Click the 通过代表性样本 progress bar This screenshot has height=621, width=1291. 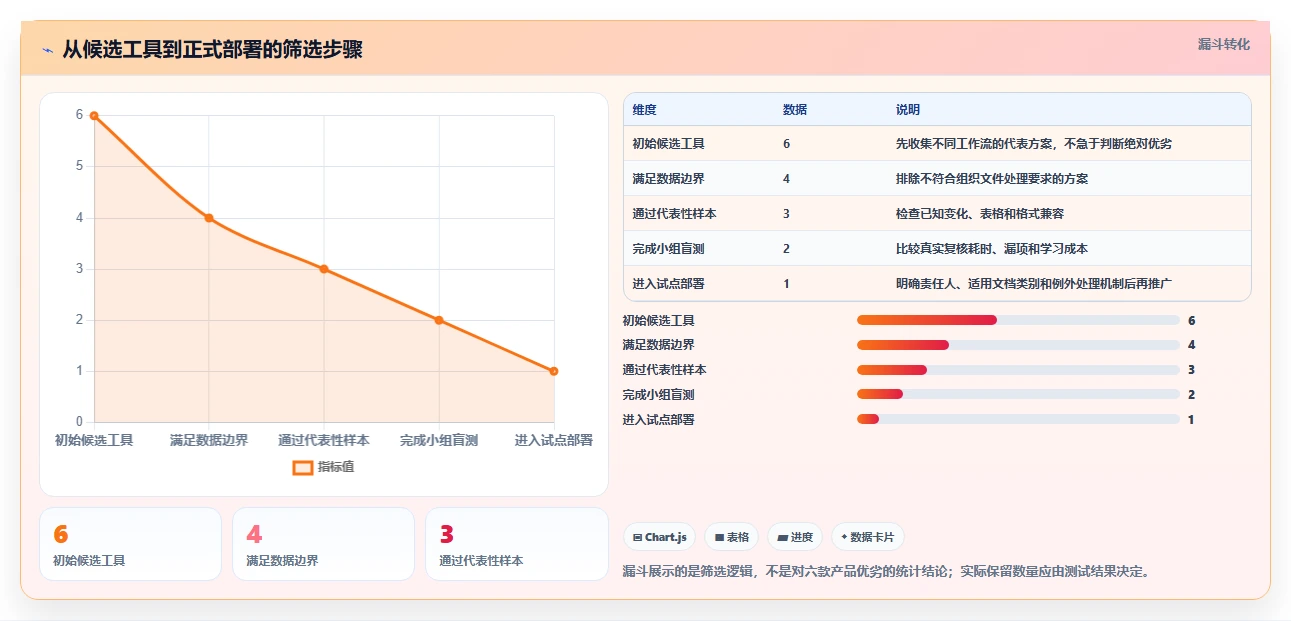pos(1018,370)
